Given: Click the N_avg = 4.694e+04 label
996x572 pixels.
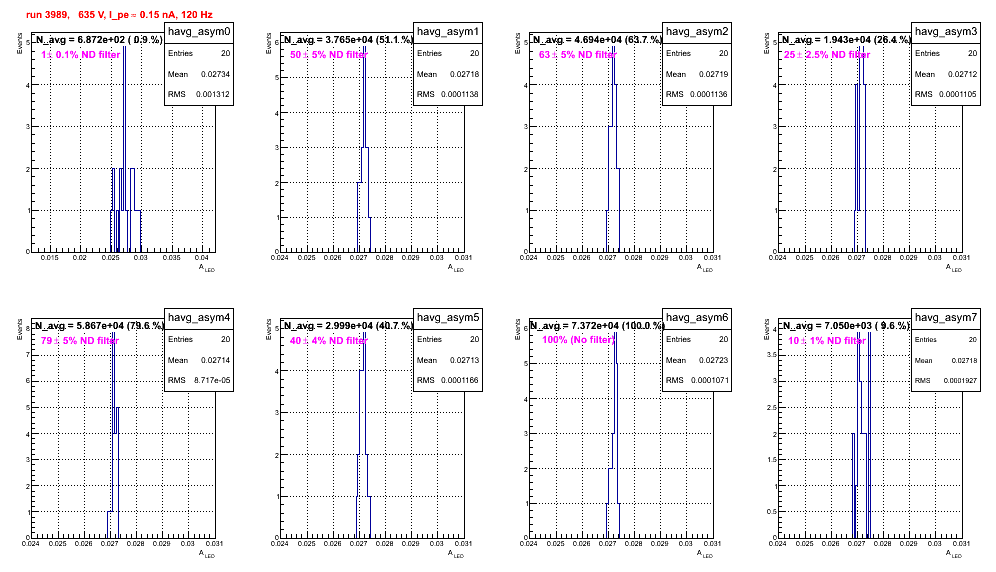Looking at the screenshot, I should pyautogui.click(x=597, y=39).
